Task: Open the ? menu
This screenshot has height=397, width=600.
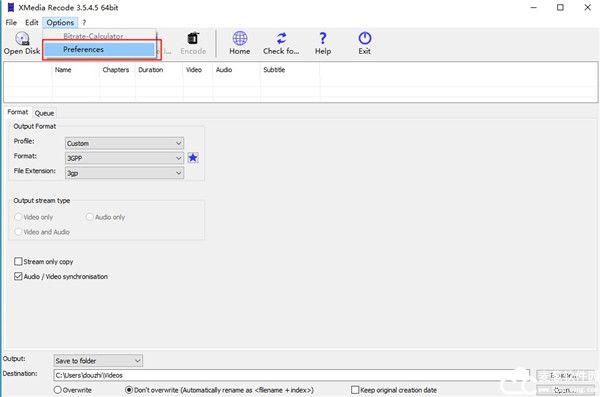Action: (x=84, y=23)
